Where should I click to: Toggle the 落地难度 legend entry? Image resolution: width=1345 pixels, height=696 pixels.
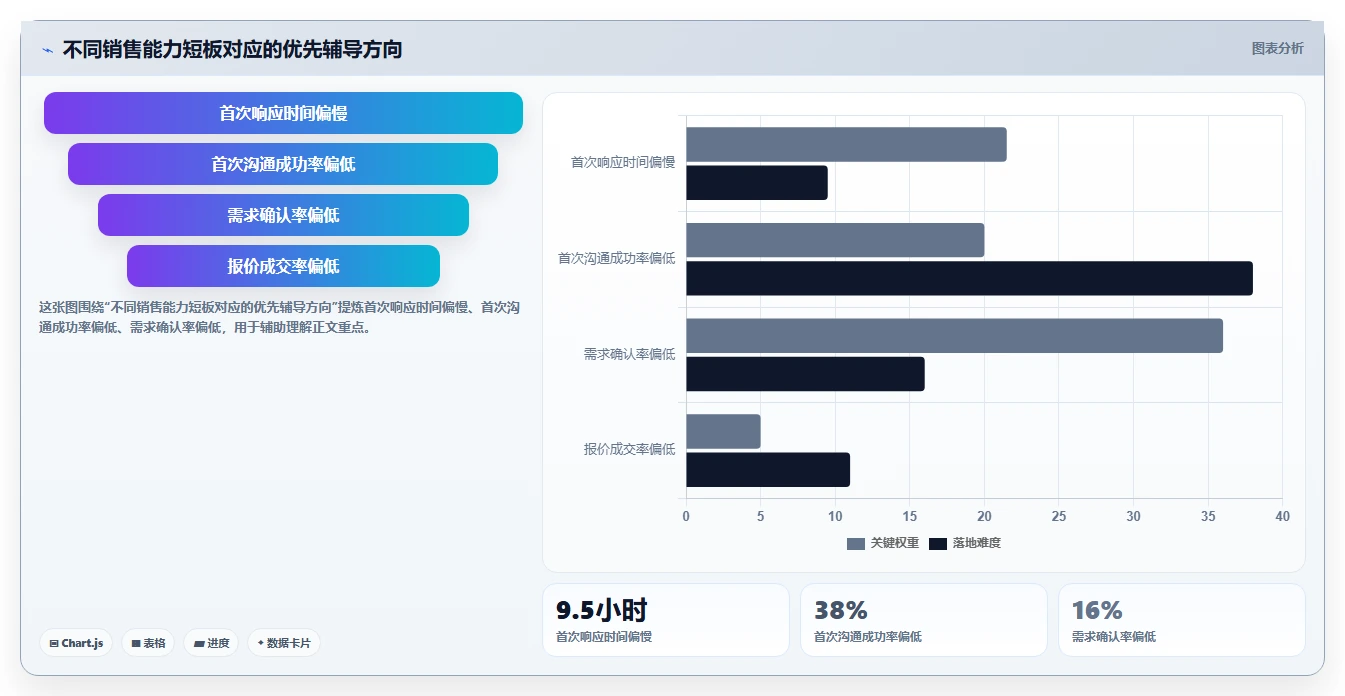click(965, 543)
